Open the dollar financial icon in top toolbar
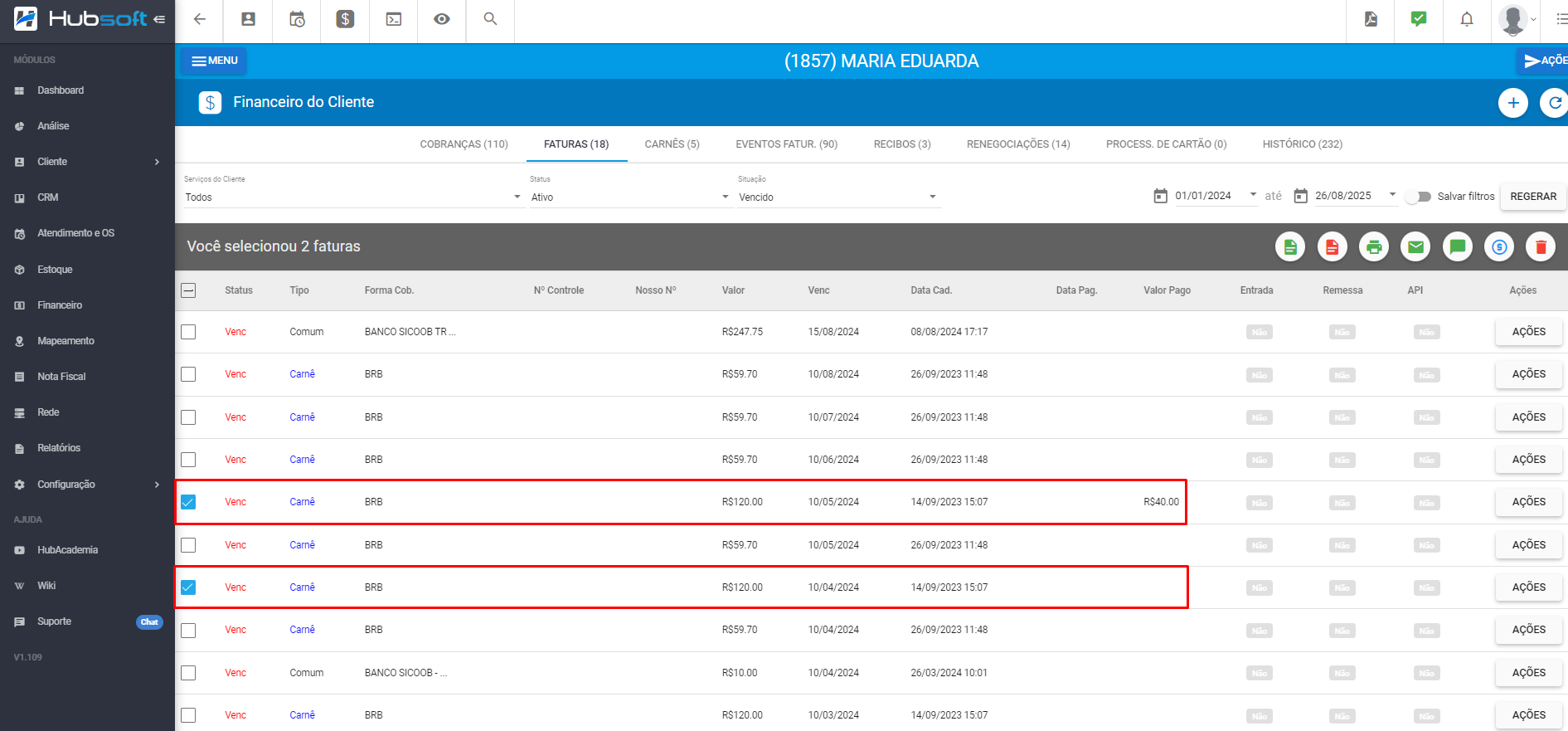 point(345,19)
